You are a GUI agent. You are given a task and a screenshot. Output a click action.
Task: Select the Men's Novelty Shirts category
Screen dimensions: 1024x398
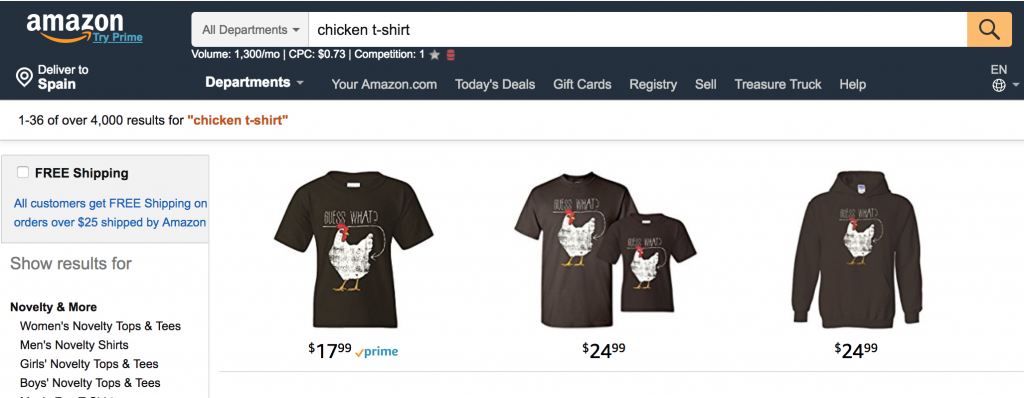pyautogui.click(x=74, y=344)
